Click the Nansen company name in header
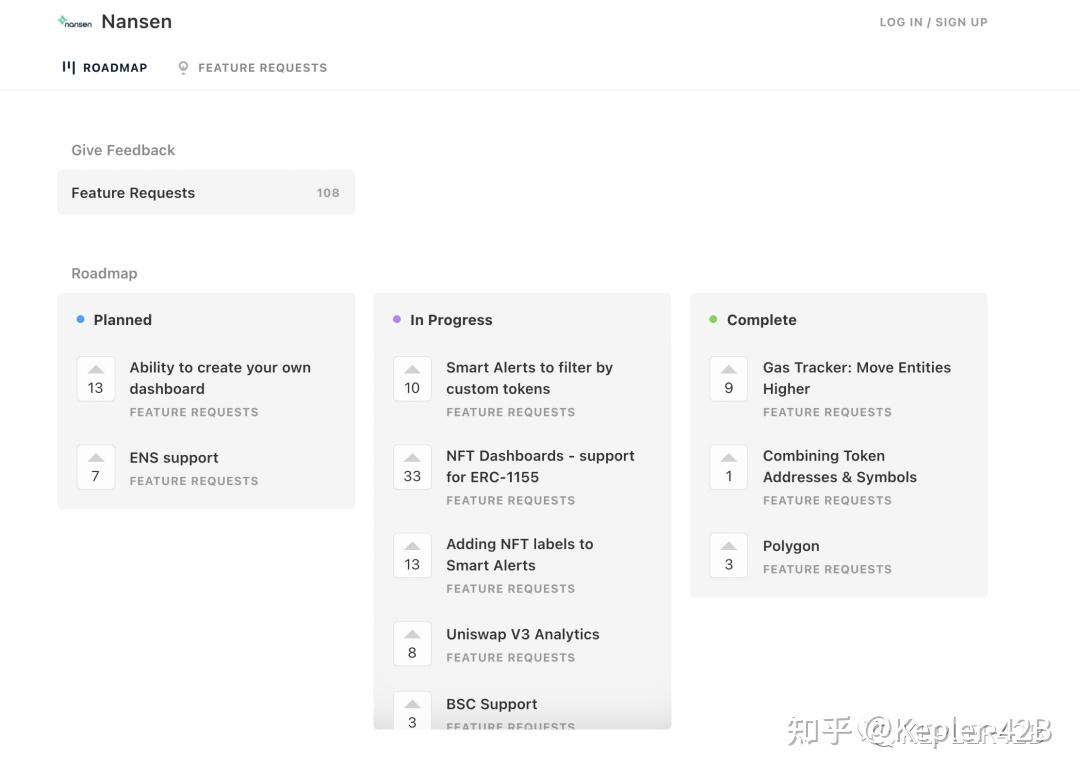1080x779 pixels. [136, 21]
